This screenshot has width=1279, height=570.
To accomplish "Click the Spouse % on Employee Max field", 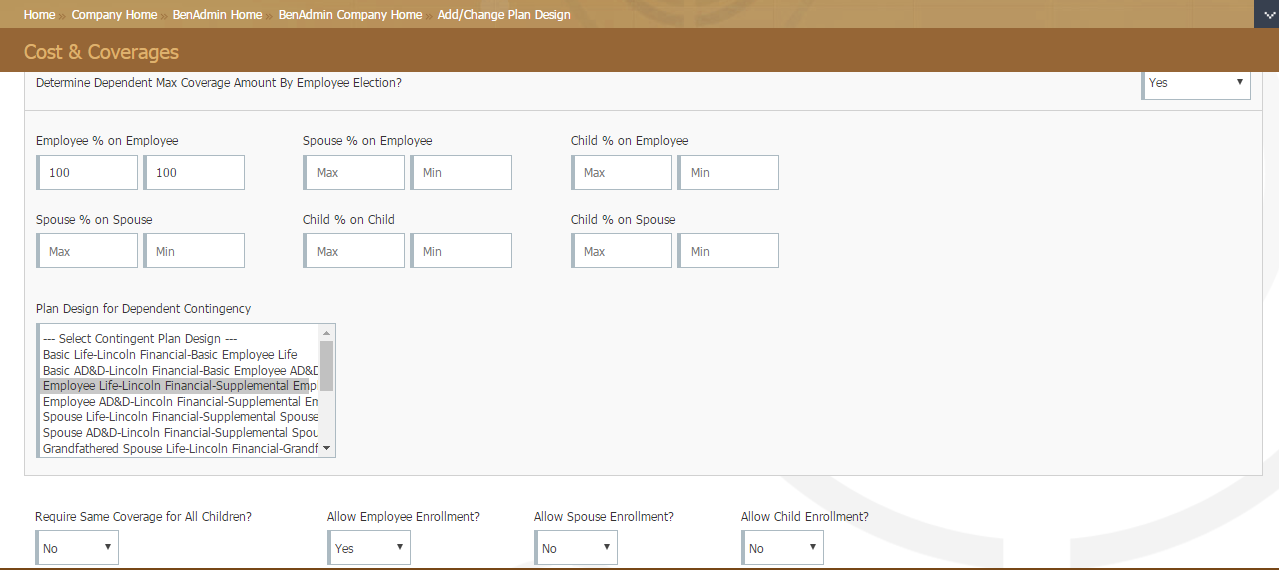I will (x=355, y=173).
